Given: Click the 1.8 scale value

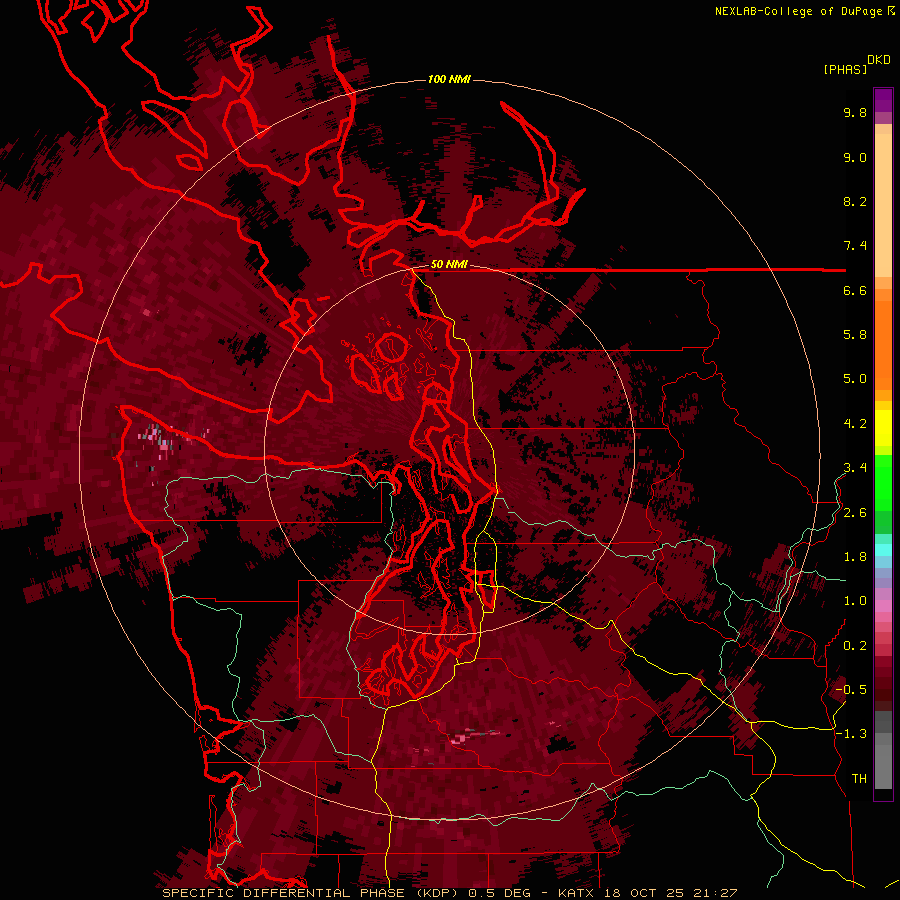Looking at the screenshot, I should coord(855,557).
